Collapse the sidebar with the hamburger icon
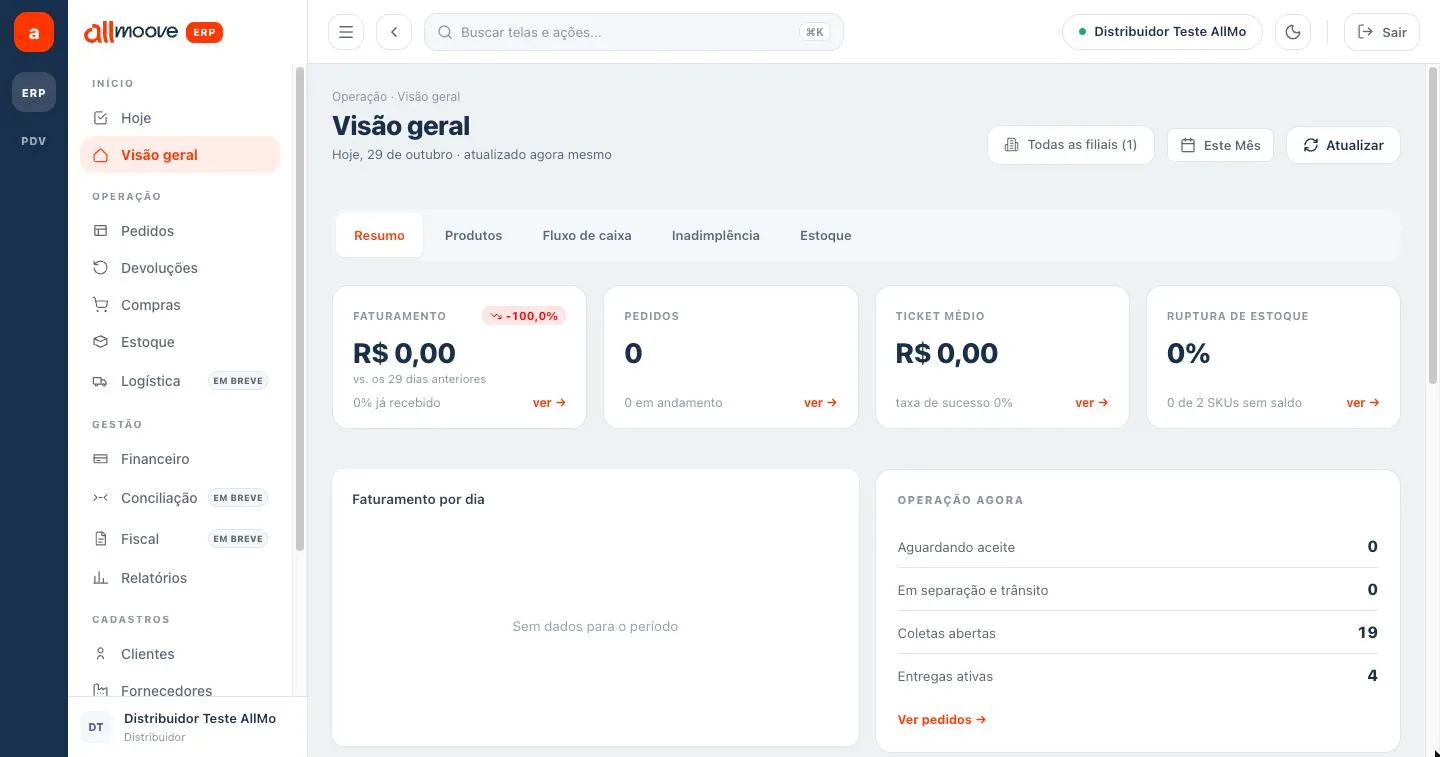This screenshot has height=757, width=1440. click(346, 32)
